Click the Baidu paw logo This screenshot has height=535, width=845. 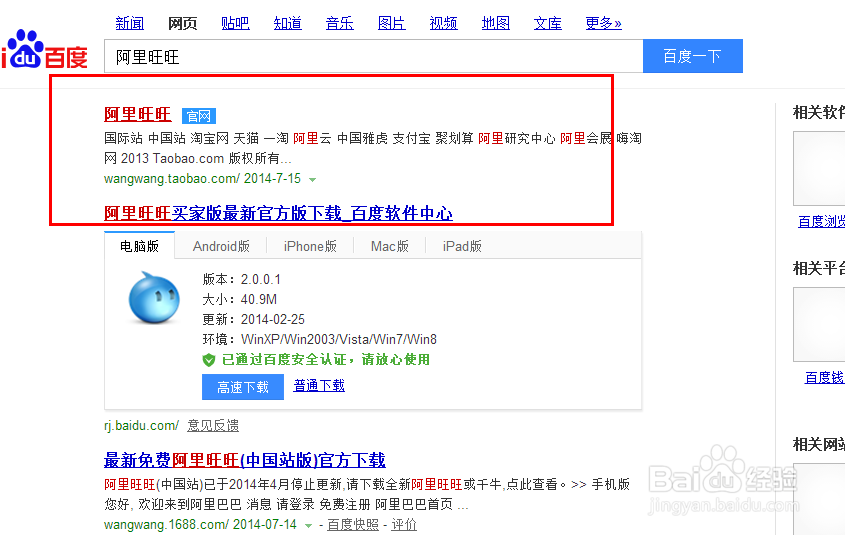click(45, 50)
